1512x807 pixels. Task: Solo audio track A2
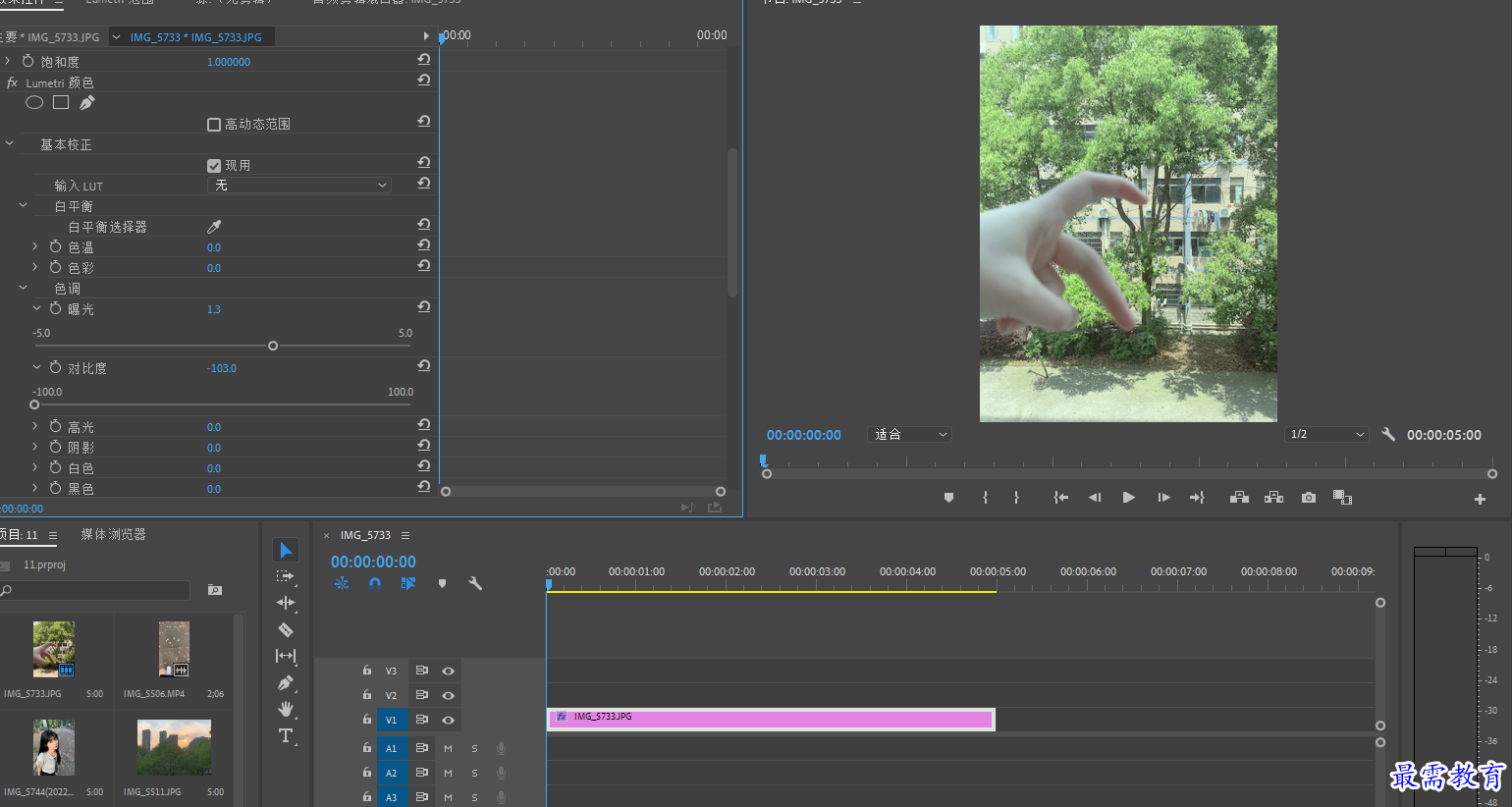pos(474,773)
